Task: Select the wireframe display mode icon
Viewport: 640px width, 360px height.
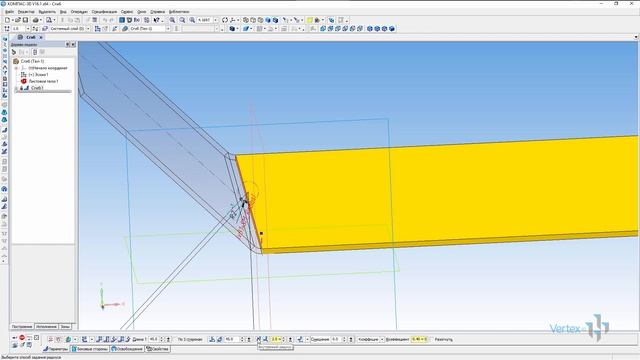Action: point(246,20)
